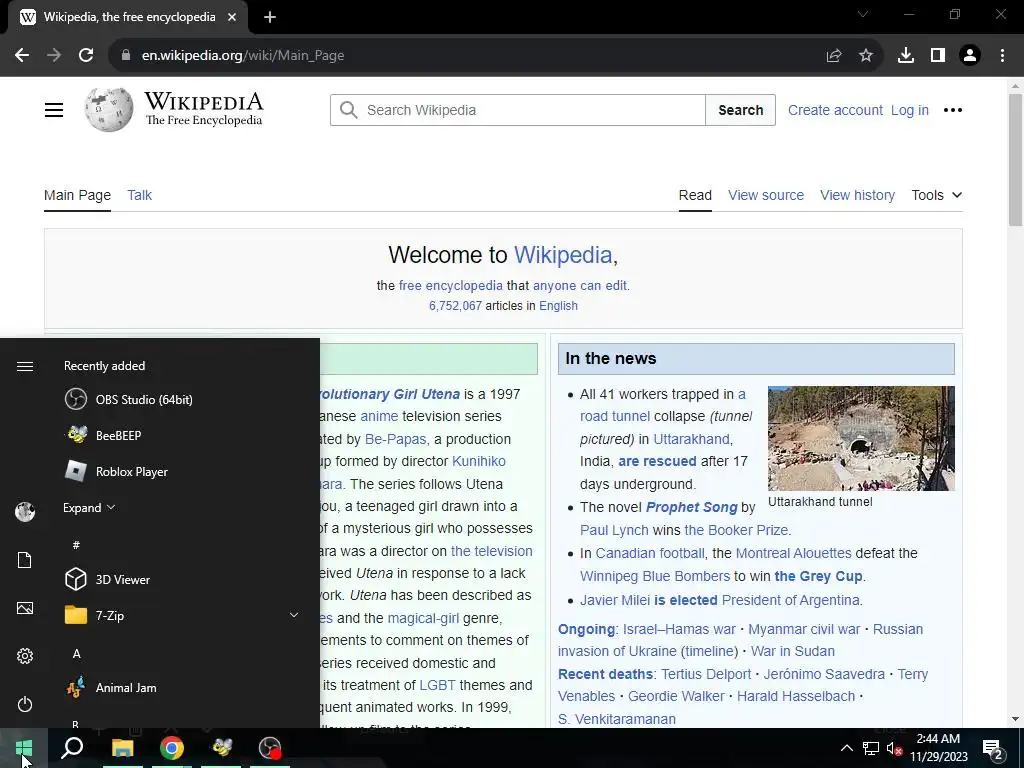Open taskbar Search magnifier
The height and width of the screenshot is (768, 1024).
coord(72,748)
